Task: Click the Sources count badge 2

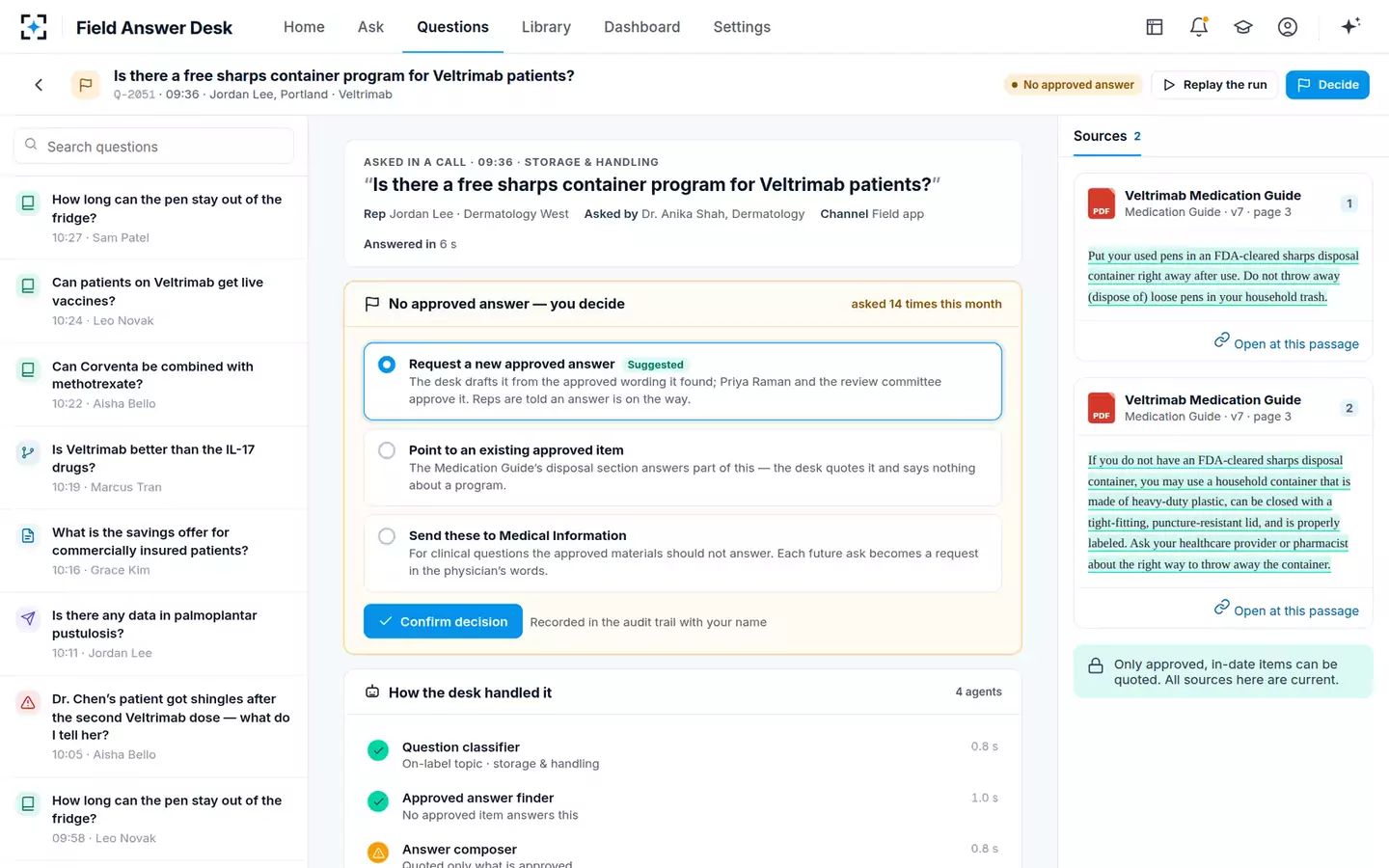Action: coord(1137,136)
